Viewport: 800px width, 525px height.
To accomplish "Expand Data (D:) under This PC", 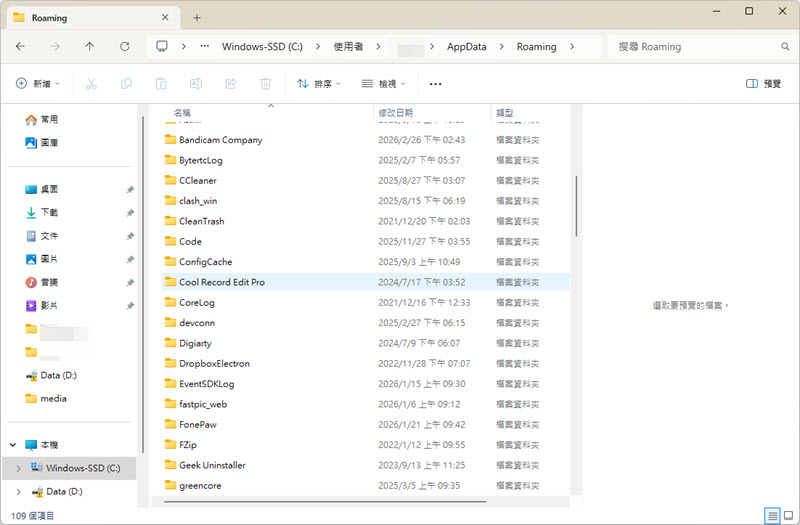I will (x=18, y=492).
